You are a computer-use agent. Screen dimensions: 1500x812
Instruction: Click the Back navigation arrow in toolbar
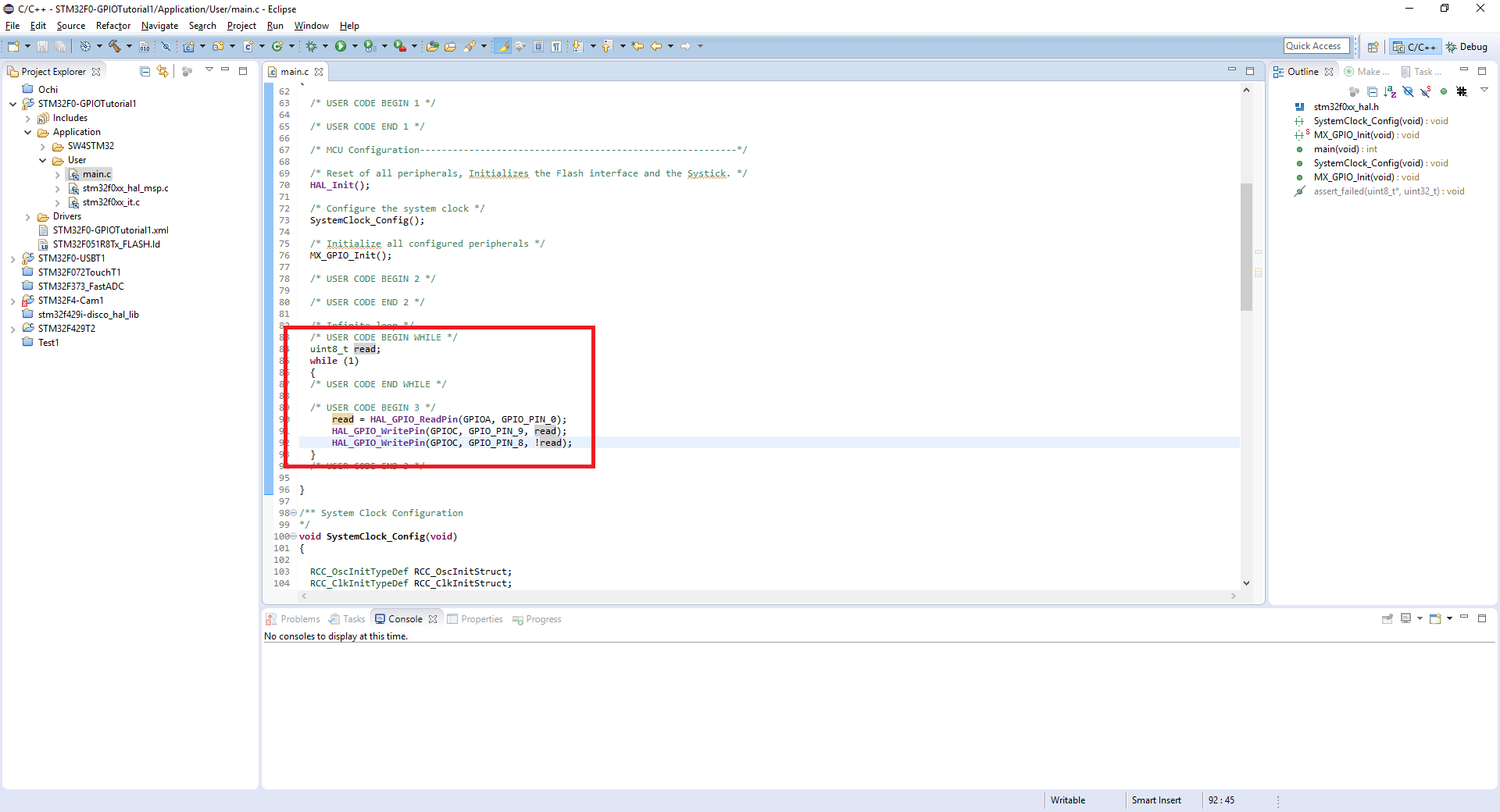pos(656,47)
